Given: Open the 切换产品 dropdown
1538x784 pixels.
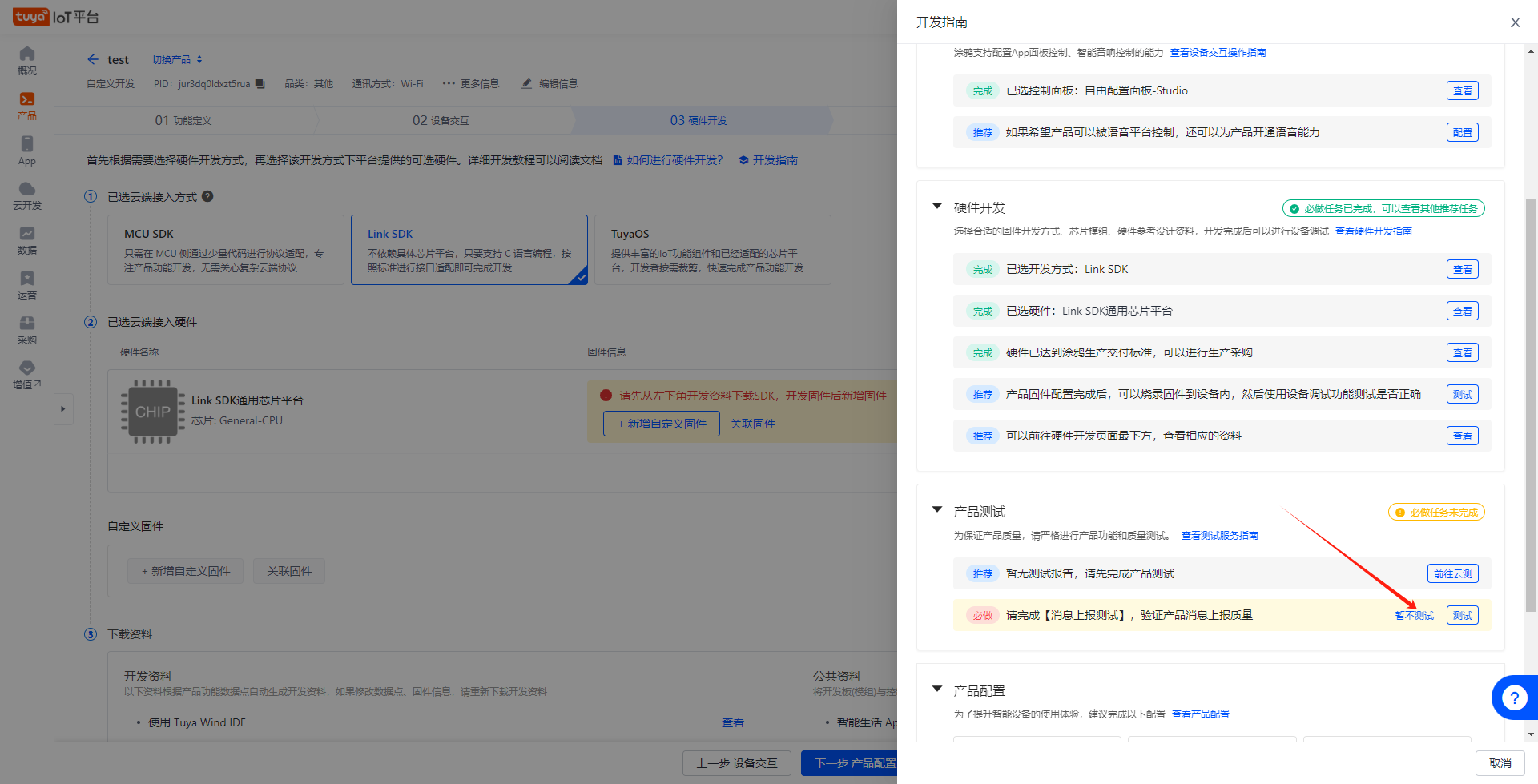Looking at the screenshot, I should tap(178, 59).
